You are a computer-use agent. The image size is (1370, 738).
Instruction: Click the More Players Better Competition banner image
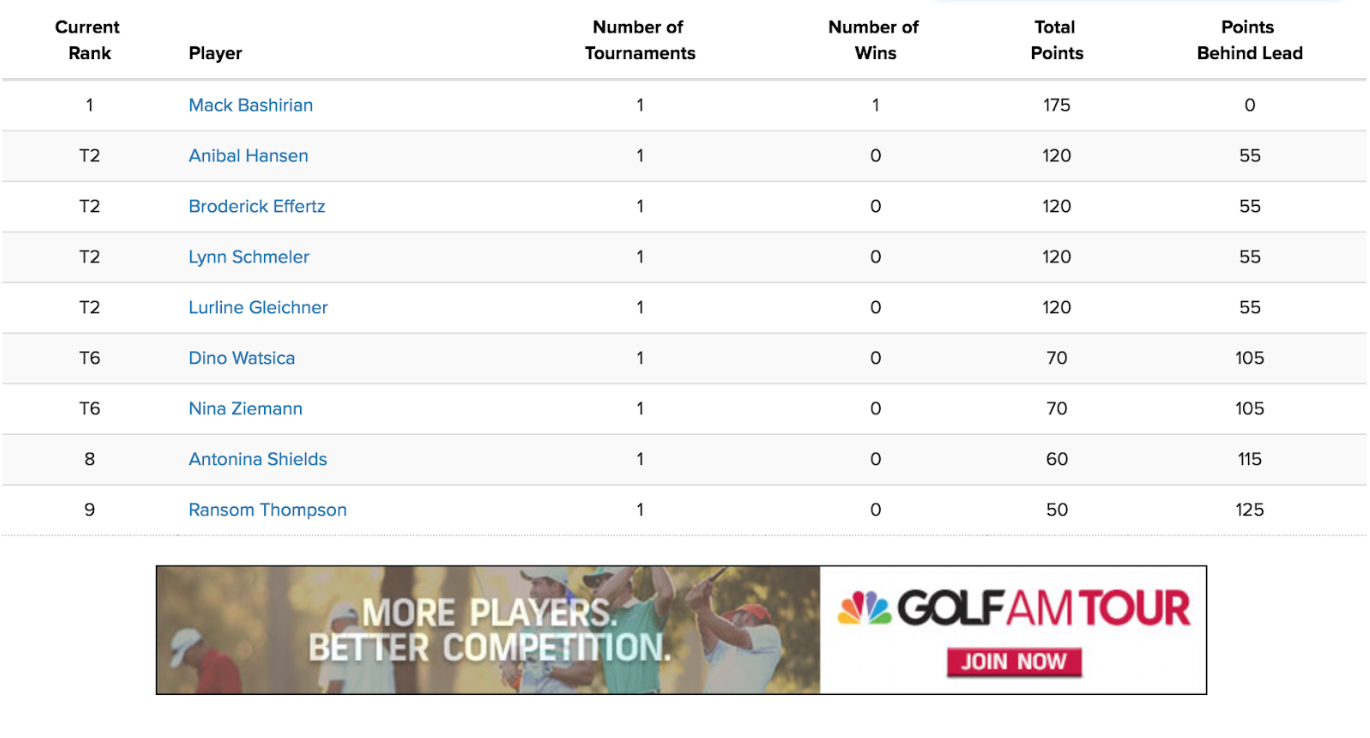tap(488, 630)
